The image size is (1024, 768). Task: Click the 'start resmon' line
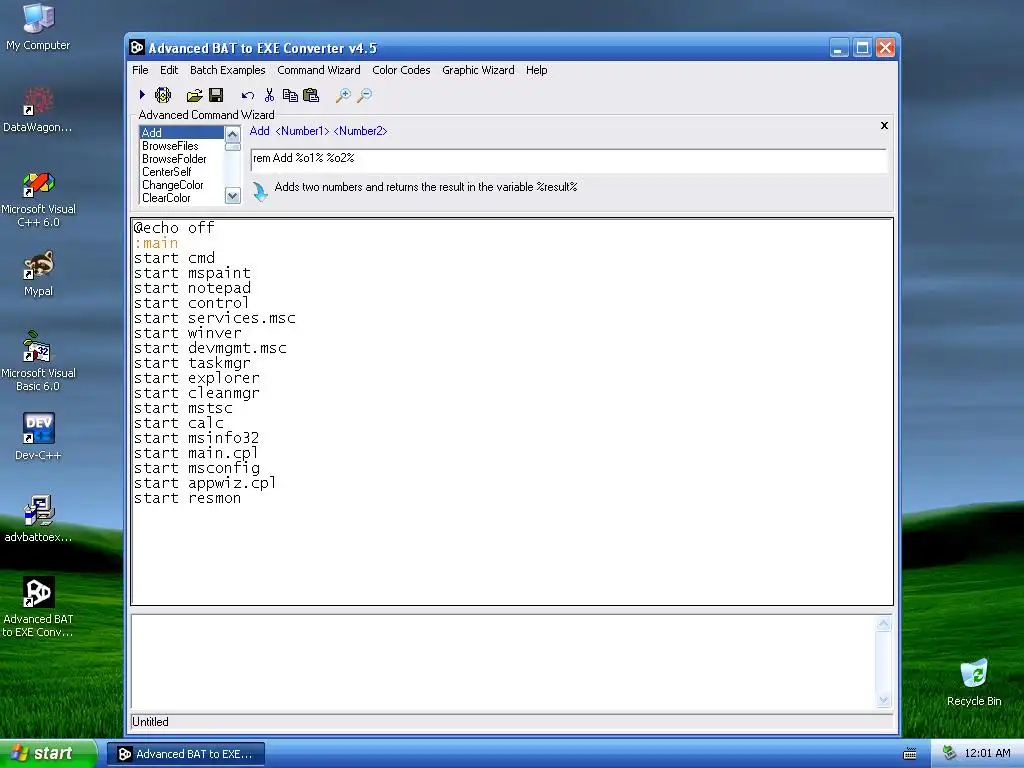[x=187, y=498]
